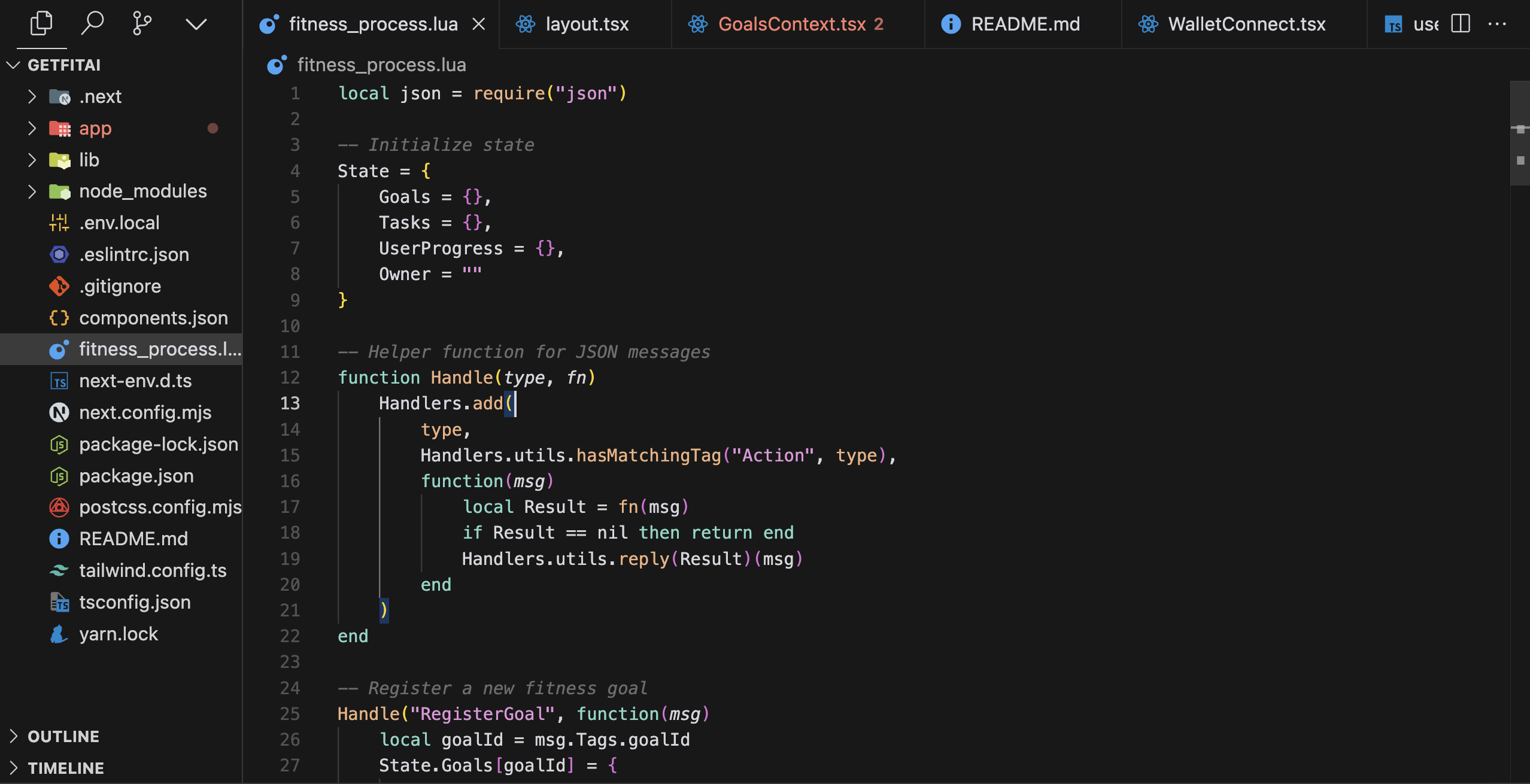
Task: Click the fitness_process.lua breadcrumb
Action: (x=381, y=65)
